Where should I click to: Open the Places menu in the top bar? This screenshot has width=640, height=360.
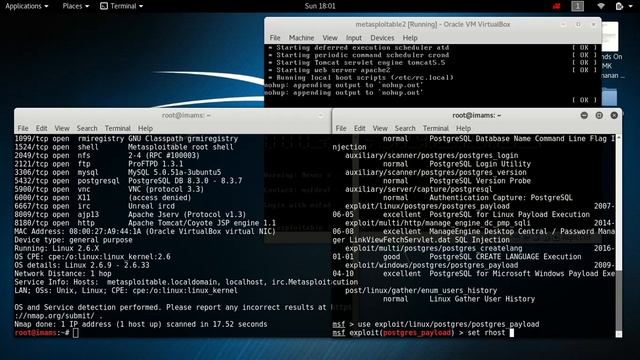pos(76,6)
